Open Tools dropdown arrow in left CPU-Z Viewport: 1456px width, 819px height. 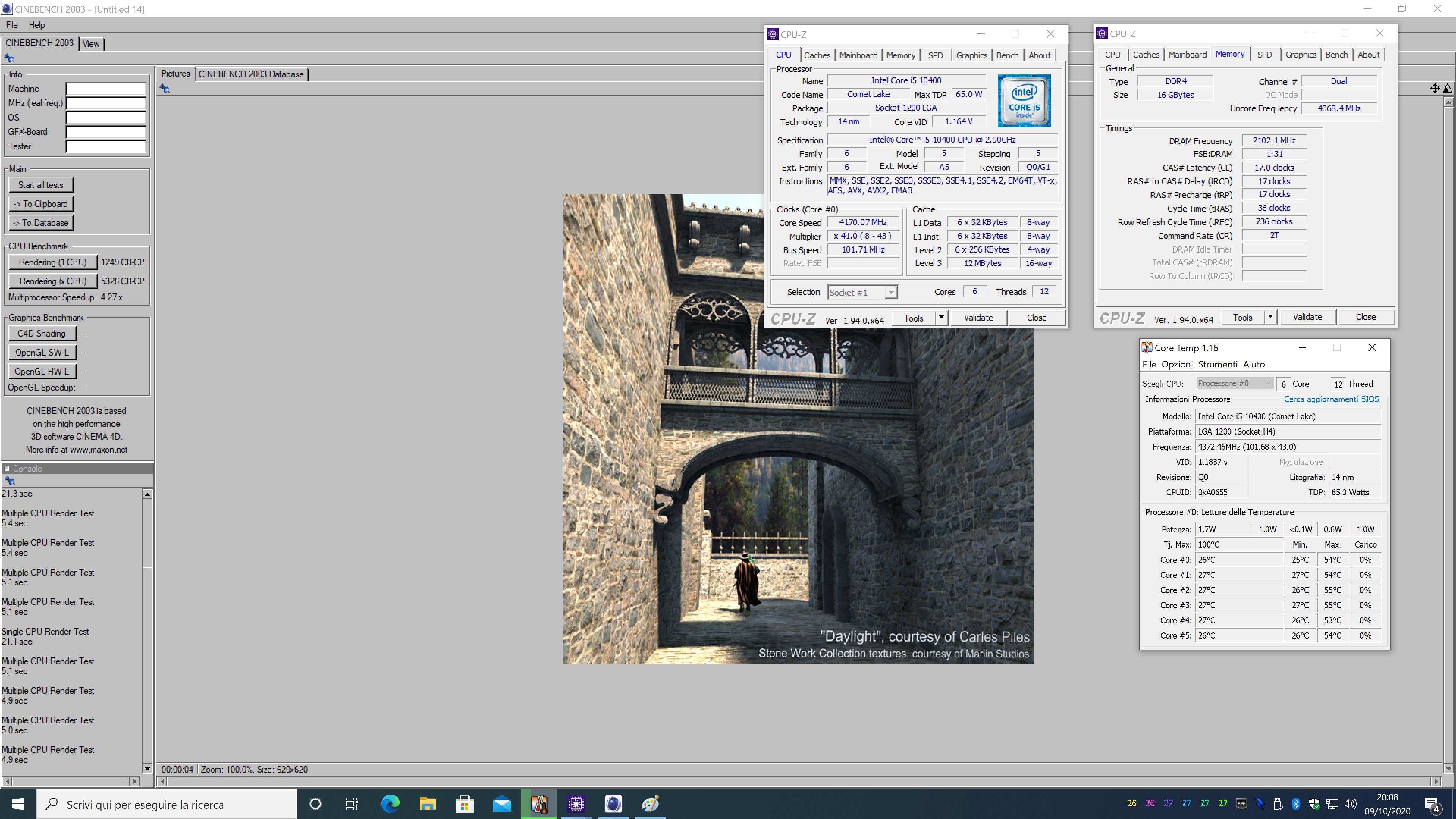click(941, 318)
